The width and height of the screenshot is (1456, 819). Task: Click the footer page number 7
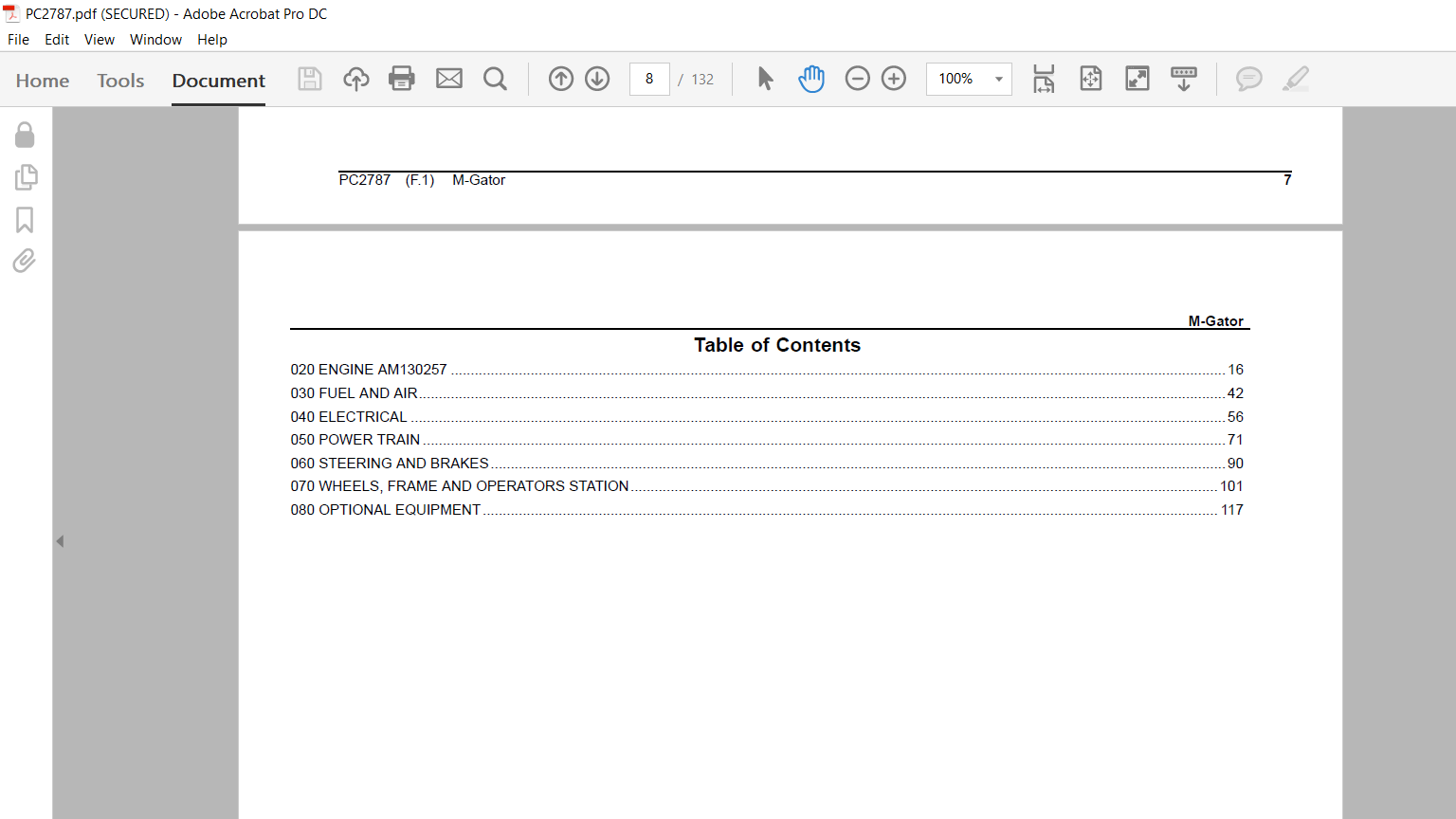[x=1287, y=180]
